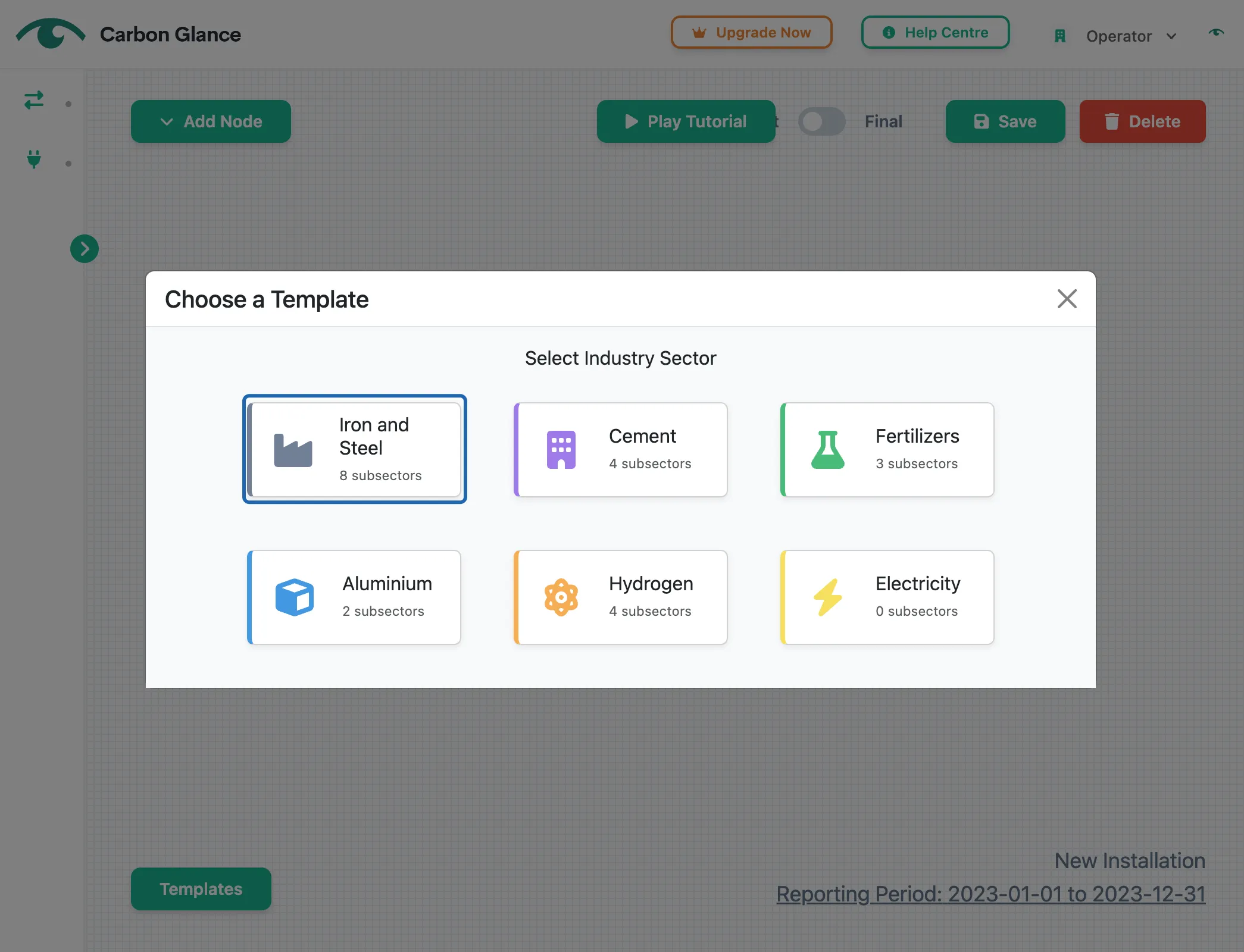Expand the sidebar with green chevron button
This screenshot has width=1244, height=952.
[85, 249]
